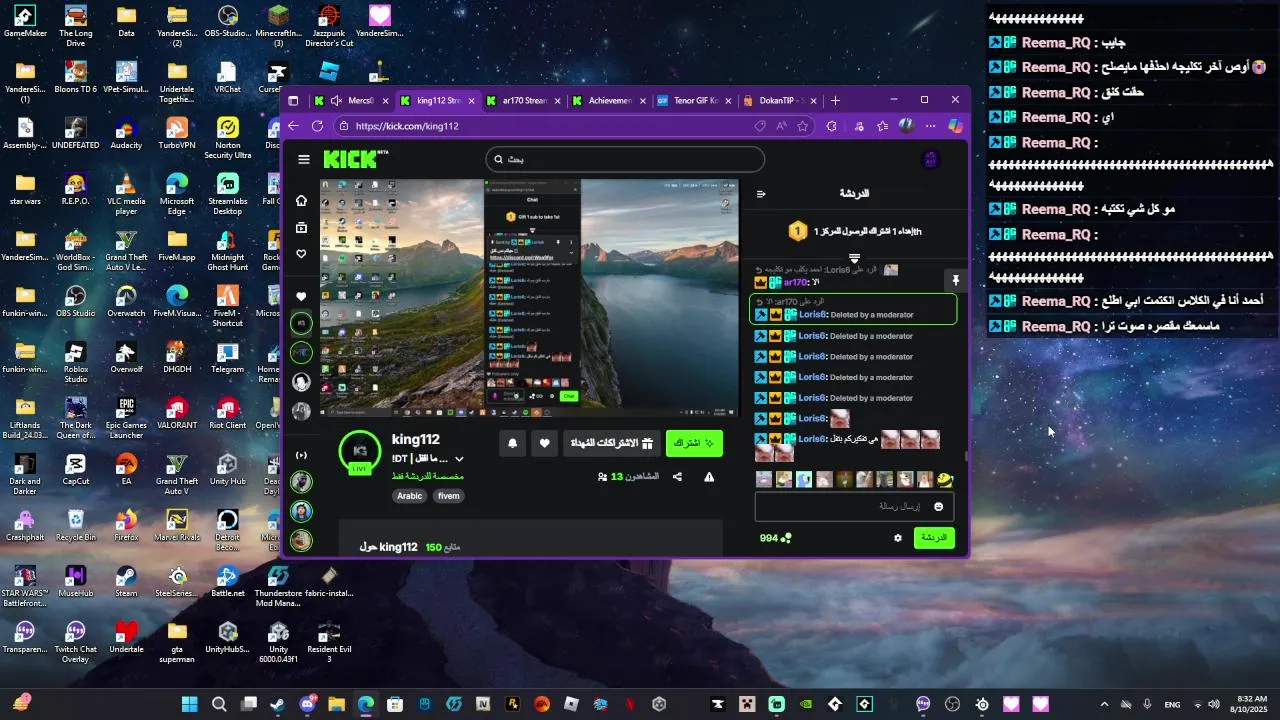Mute the Mercs0 tab via speaker icon

coord(337,100)
